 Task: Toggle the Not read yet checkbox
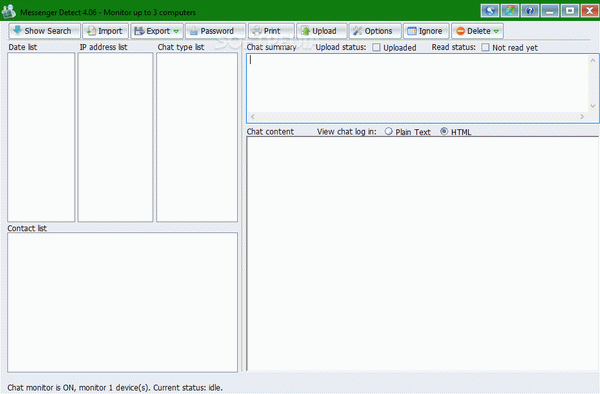click(x=485, y=47)
